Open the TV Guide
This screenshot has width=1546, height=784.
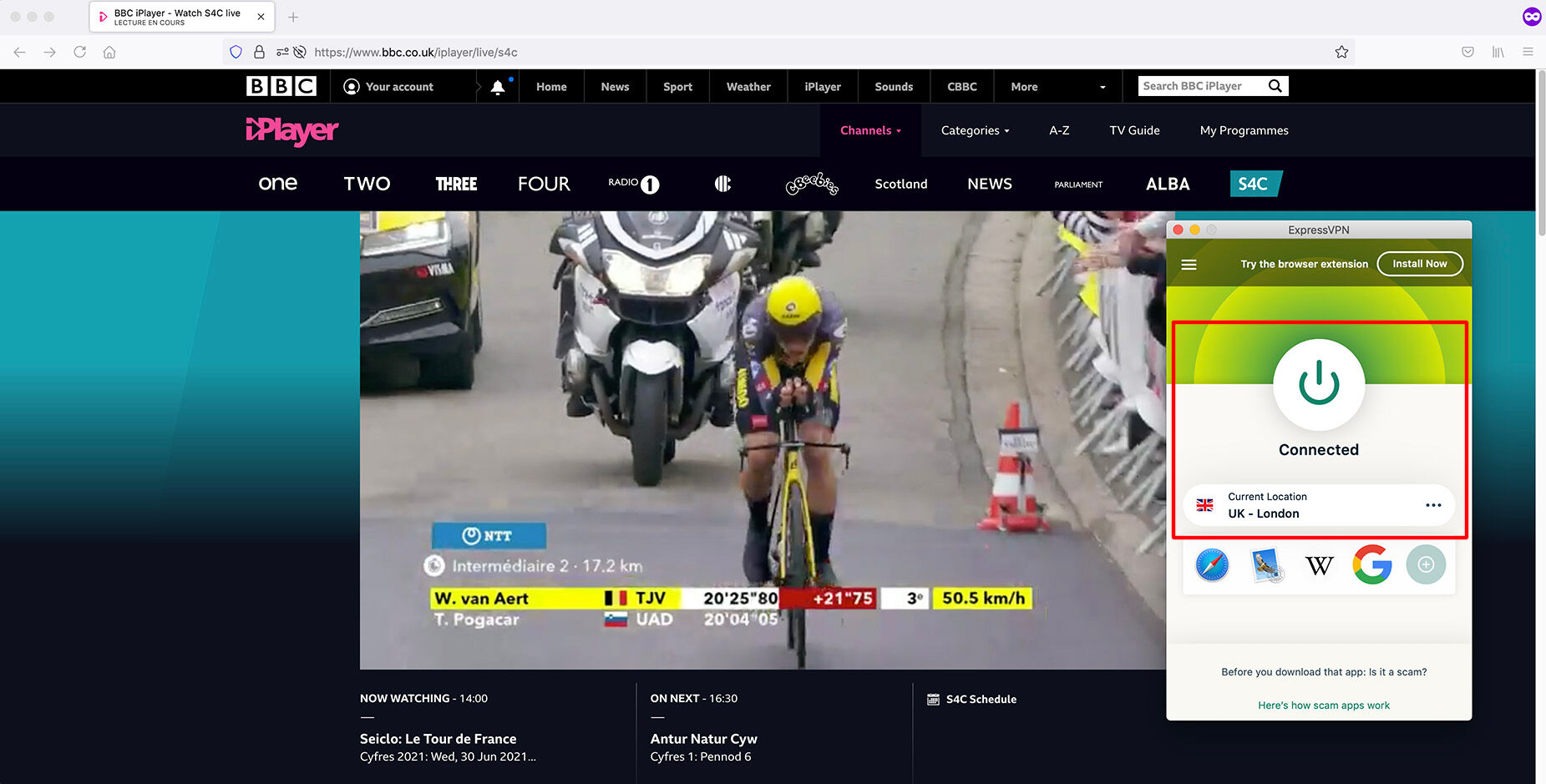click(x=1134, y=130)
